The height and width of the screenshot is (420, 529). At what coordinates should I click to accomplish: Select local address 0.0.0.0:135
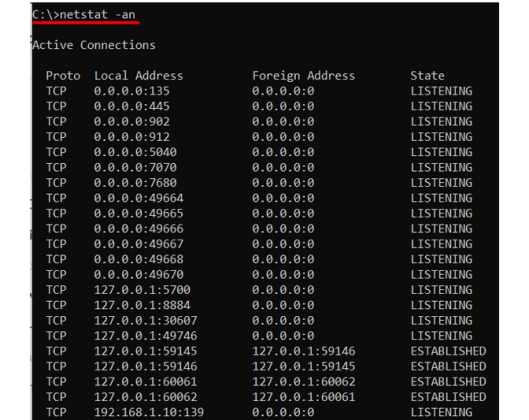point(132,91)
